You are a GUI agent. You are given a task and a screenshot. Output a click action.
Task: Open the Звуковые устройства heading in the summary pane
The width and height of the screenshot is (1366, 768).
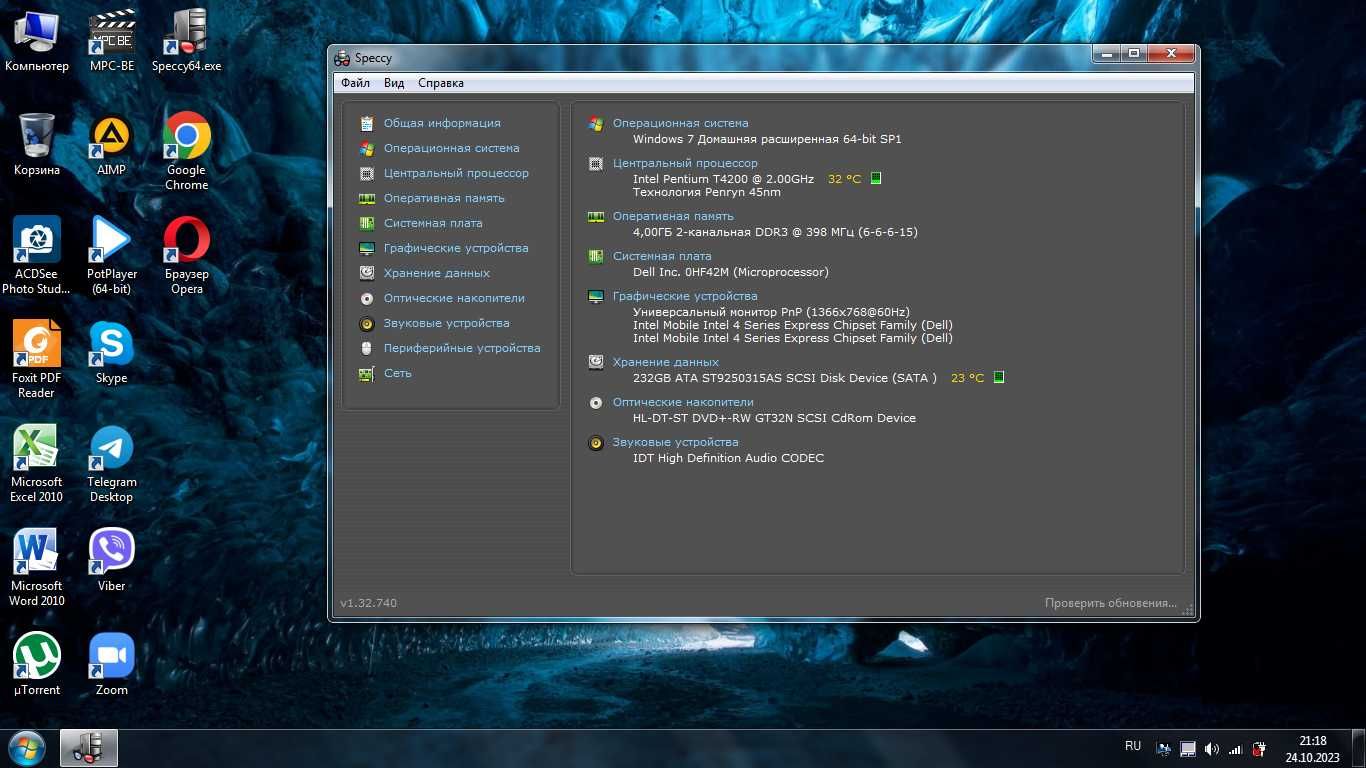[x=675, y=442]
